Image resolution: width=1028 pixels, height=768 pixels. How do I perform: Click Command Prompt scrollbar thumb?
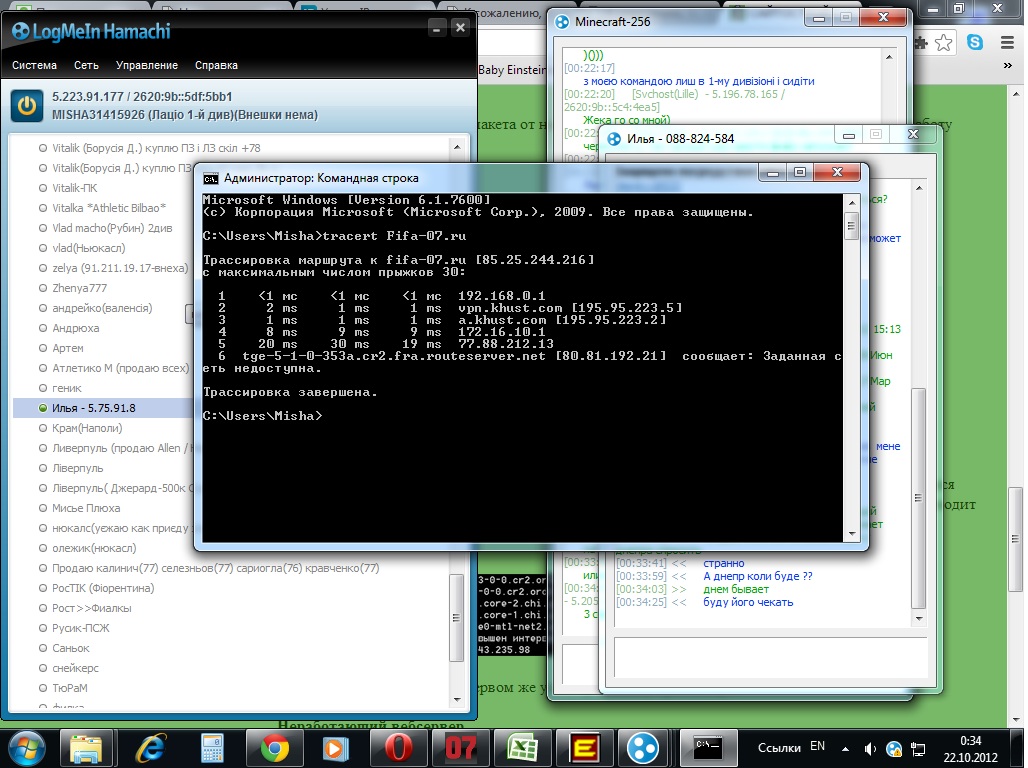(x=852, y=227)
